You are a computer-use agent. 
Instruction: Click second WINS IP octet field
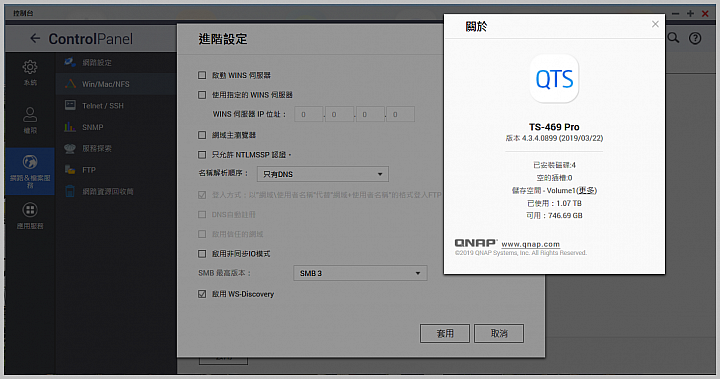tap(339, 114)
